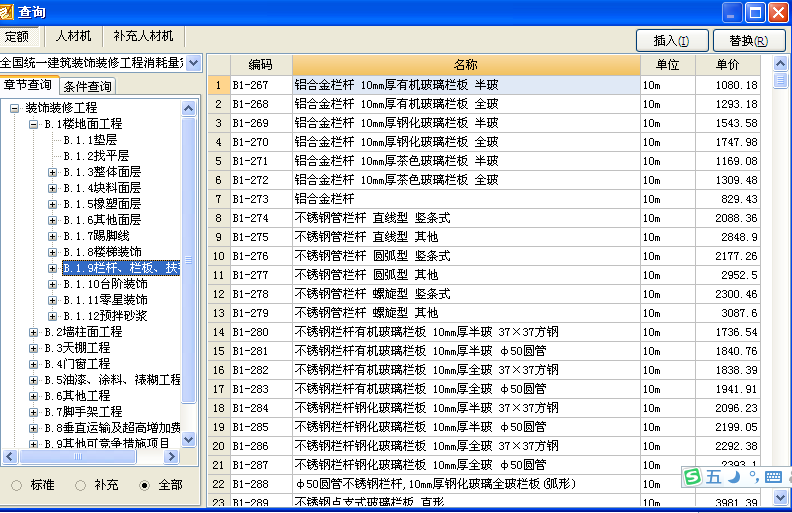This screenshot has height=513, width=792.
Task: Click the tree scroll up arrow
Action: pos(188,108)
